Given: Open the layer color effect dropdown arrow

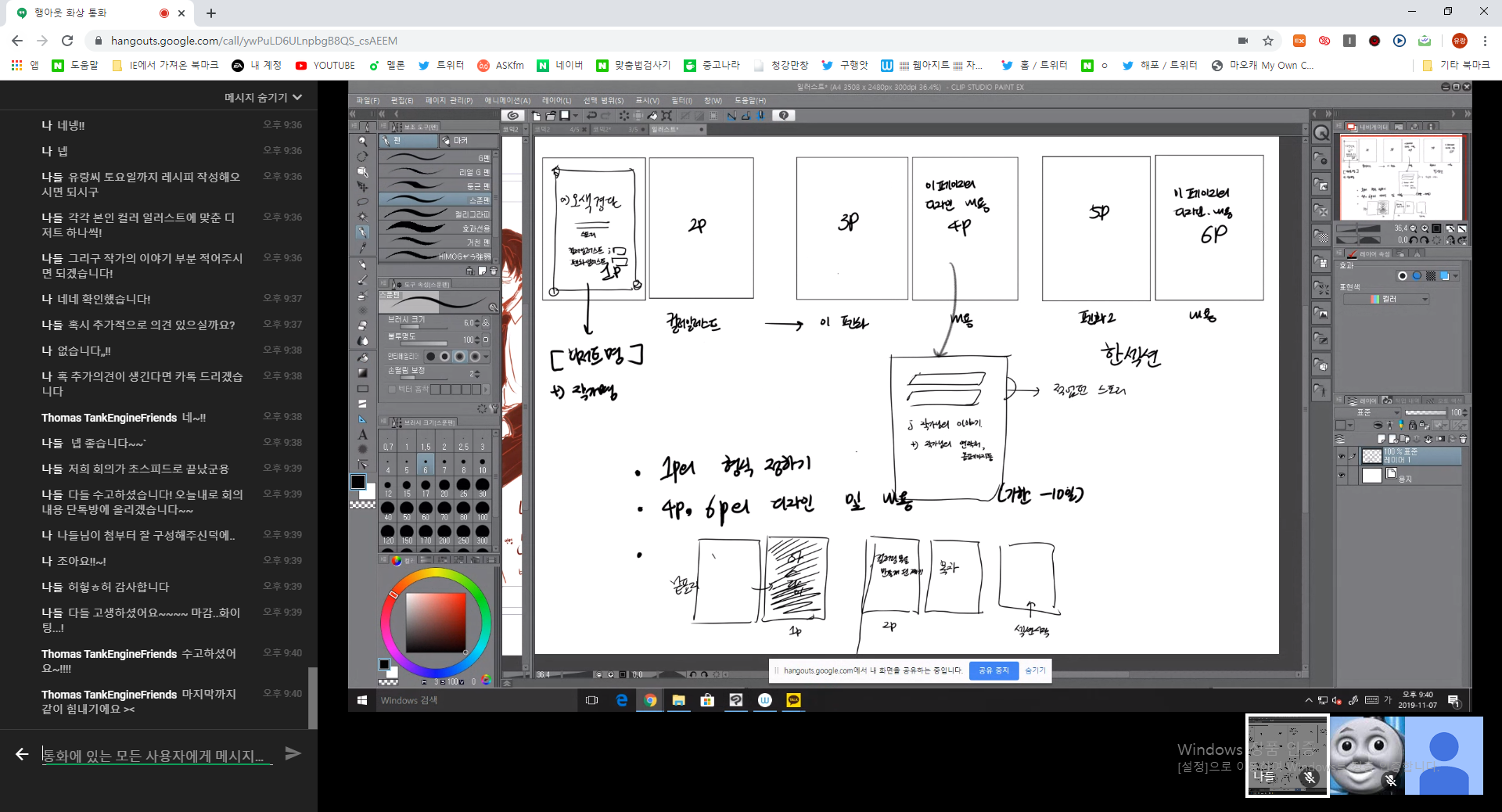Looking at the screenshot, I should point(1456,276).
